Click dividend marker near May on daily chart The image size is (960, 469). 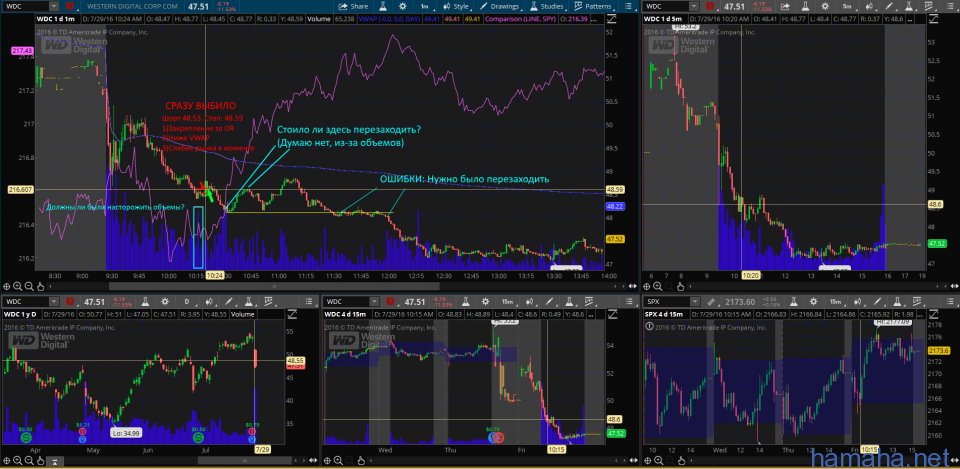tap(83, 432)
